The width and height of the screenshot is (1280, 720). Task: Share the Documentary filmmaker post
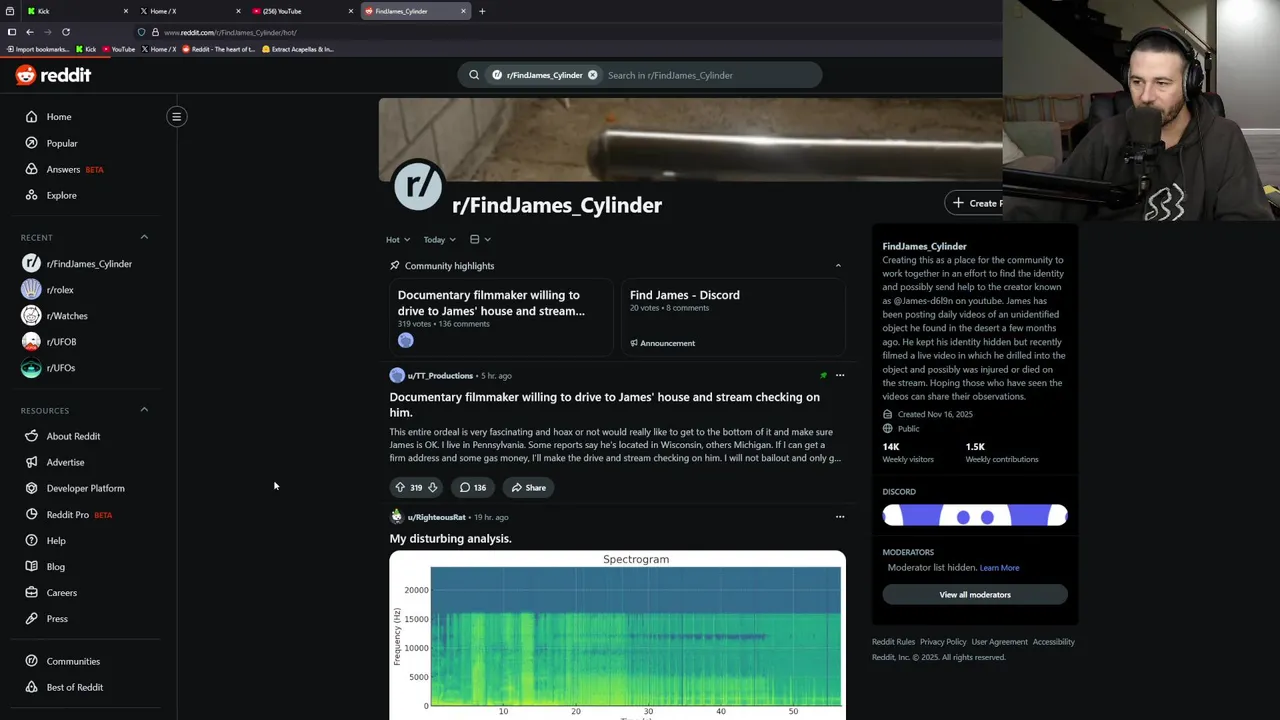(x=528, y=488)
